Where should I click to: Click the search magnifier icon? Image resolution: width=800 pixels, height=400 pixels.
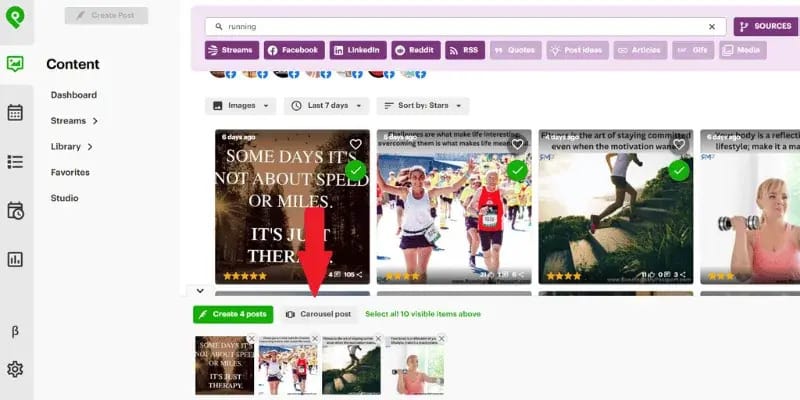point(219,27)
